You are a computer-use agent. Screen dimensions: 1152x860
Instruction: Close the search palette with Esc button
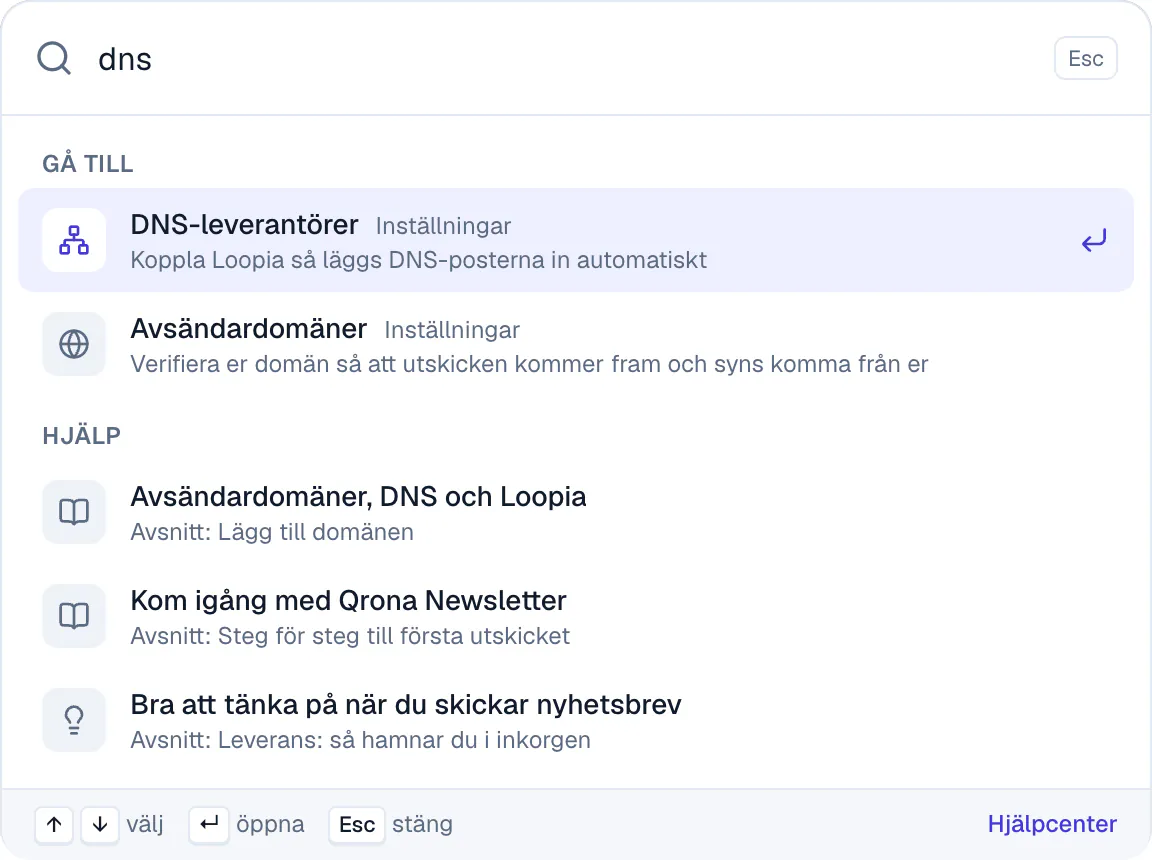click(1086, 59)
